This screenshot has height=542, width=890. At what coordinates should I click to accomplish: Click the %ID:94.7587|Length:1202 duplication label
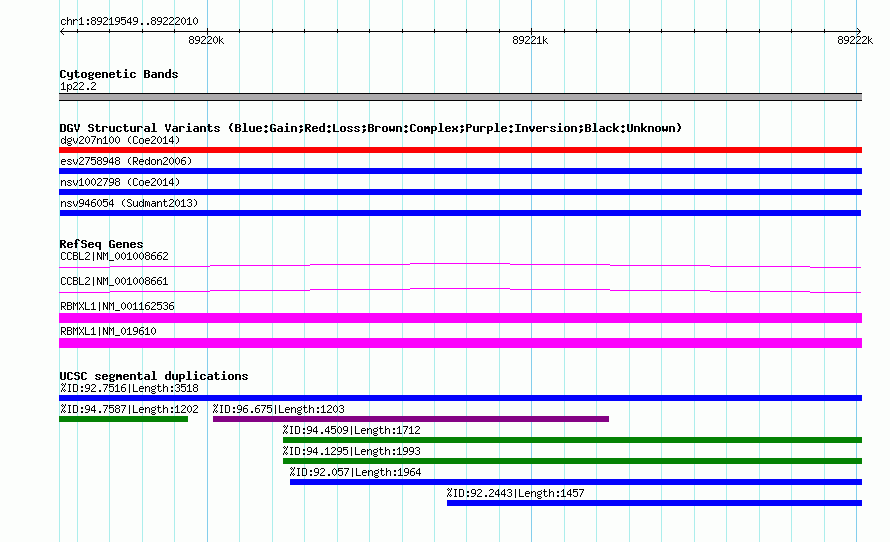[x=129, y=409]
